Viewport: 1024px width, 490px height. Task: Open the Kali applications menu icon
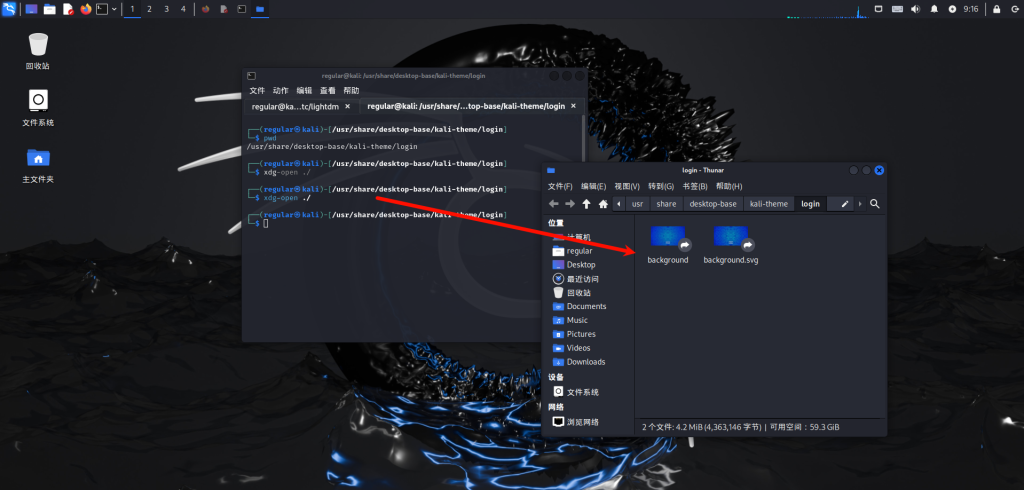9,9
